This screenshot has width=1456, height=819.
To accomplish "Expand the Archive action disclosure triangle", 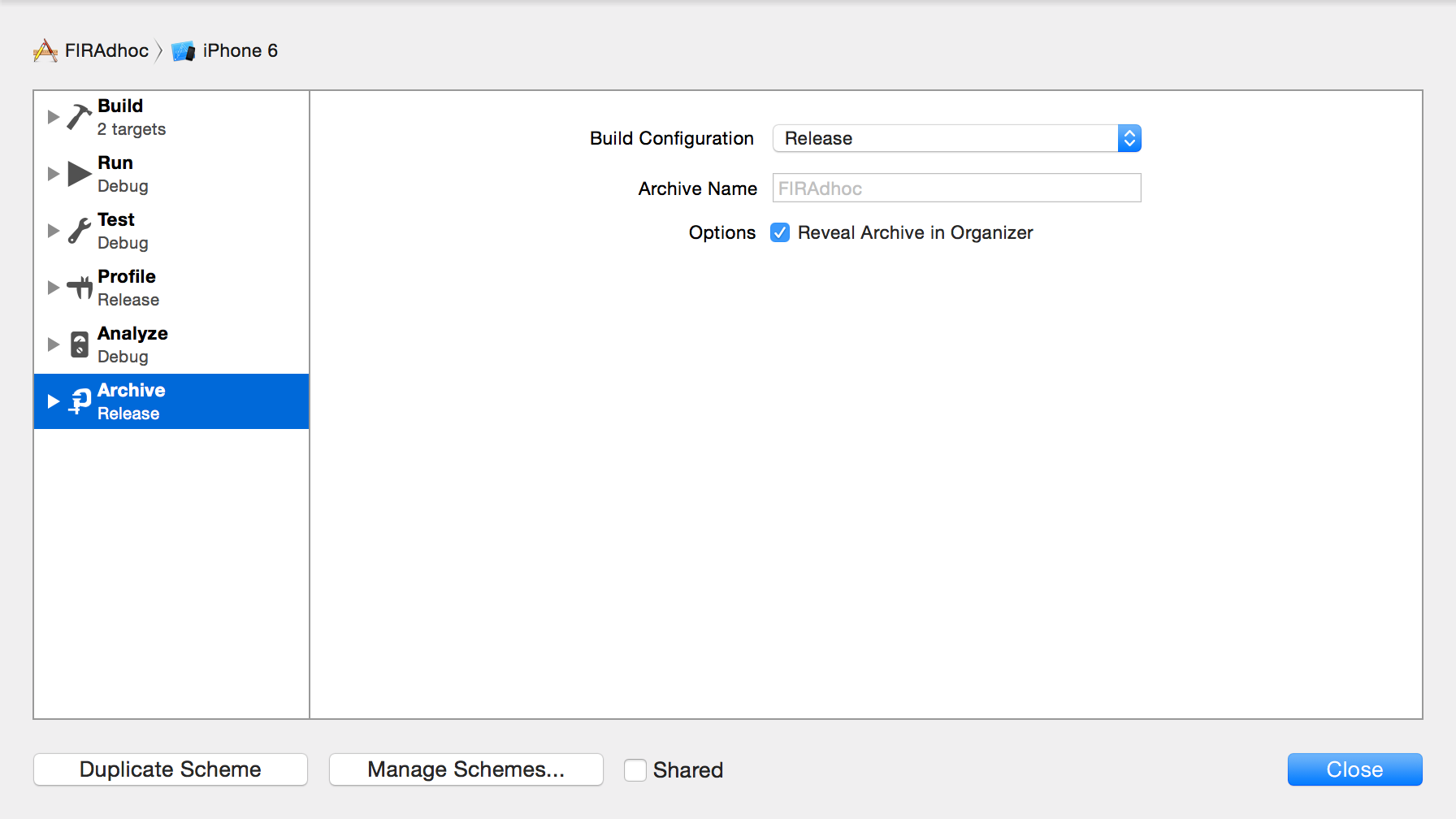I will pos(54,401).
